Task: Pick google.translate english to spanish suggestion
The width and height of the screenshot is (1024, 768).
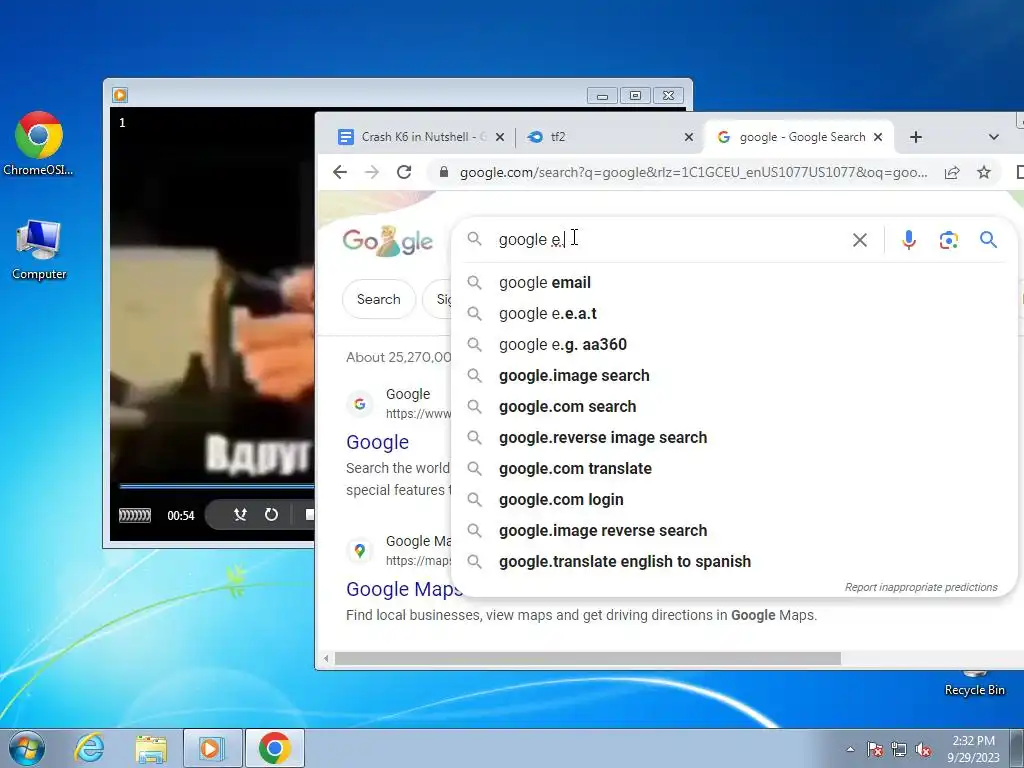Action: coord(734,562)
